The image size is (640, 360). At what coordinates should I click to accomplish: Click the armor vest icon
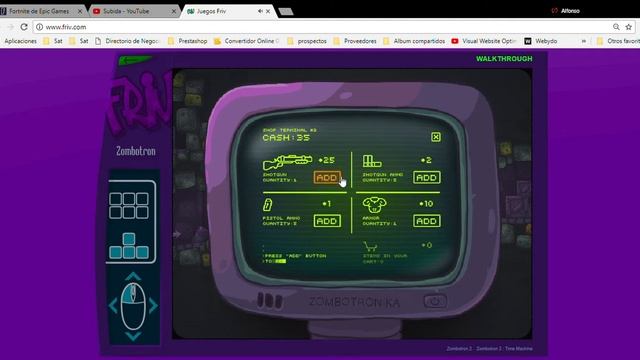click(375, 204)
